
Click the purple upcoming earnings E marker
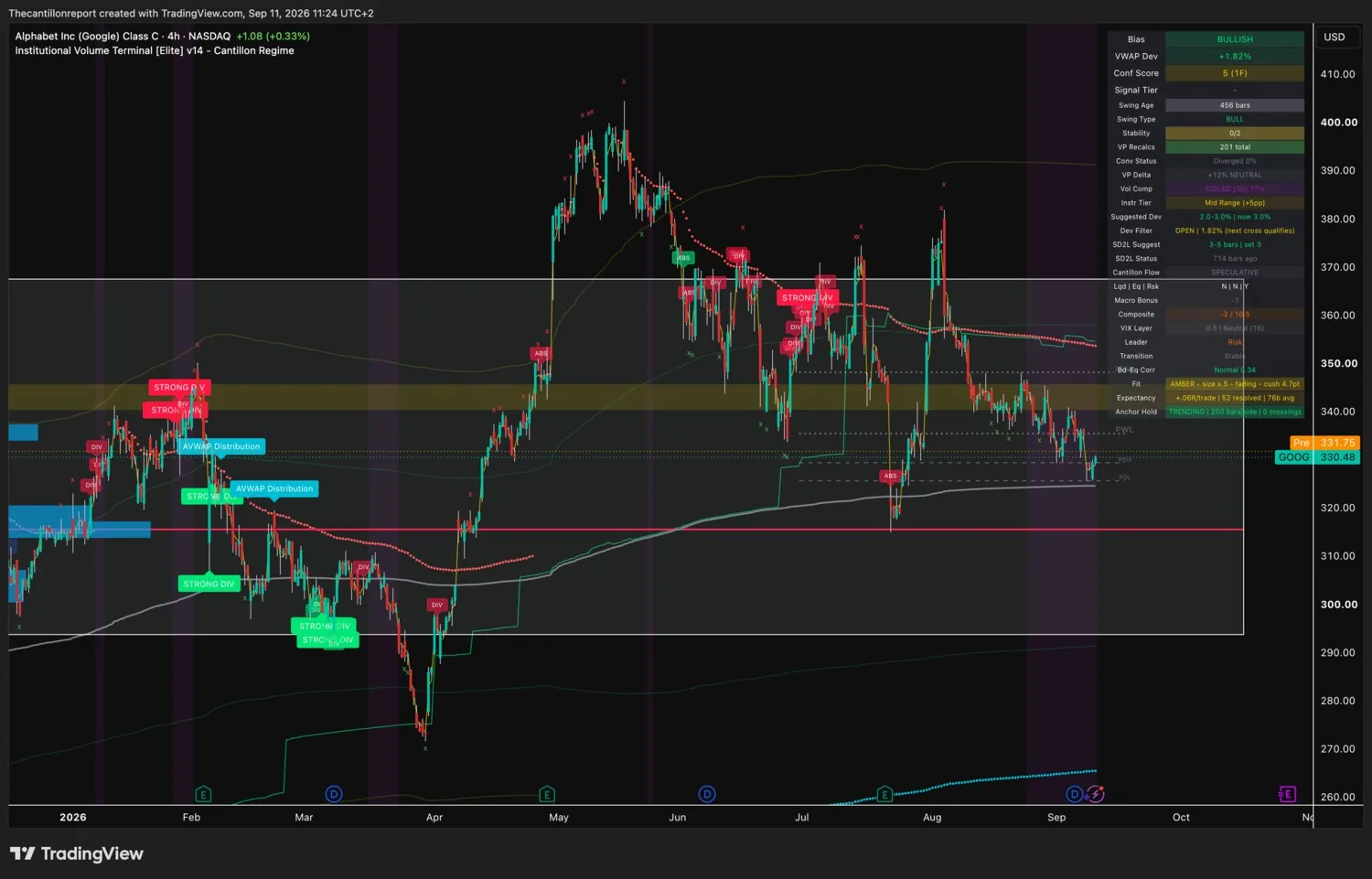(1286, 794)
